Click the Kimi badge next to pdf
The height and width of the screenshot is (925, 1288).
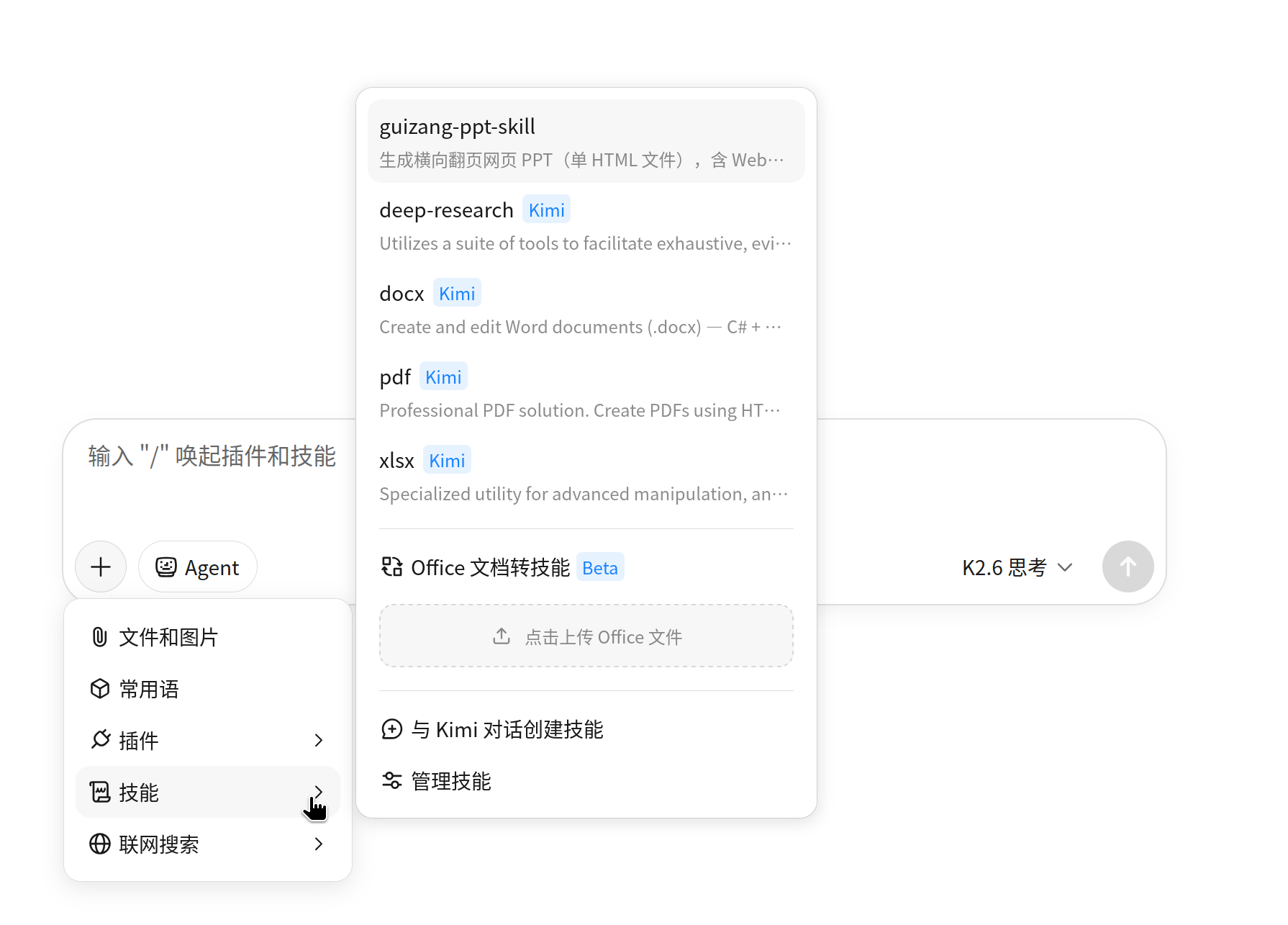click(x=443, y=376)
